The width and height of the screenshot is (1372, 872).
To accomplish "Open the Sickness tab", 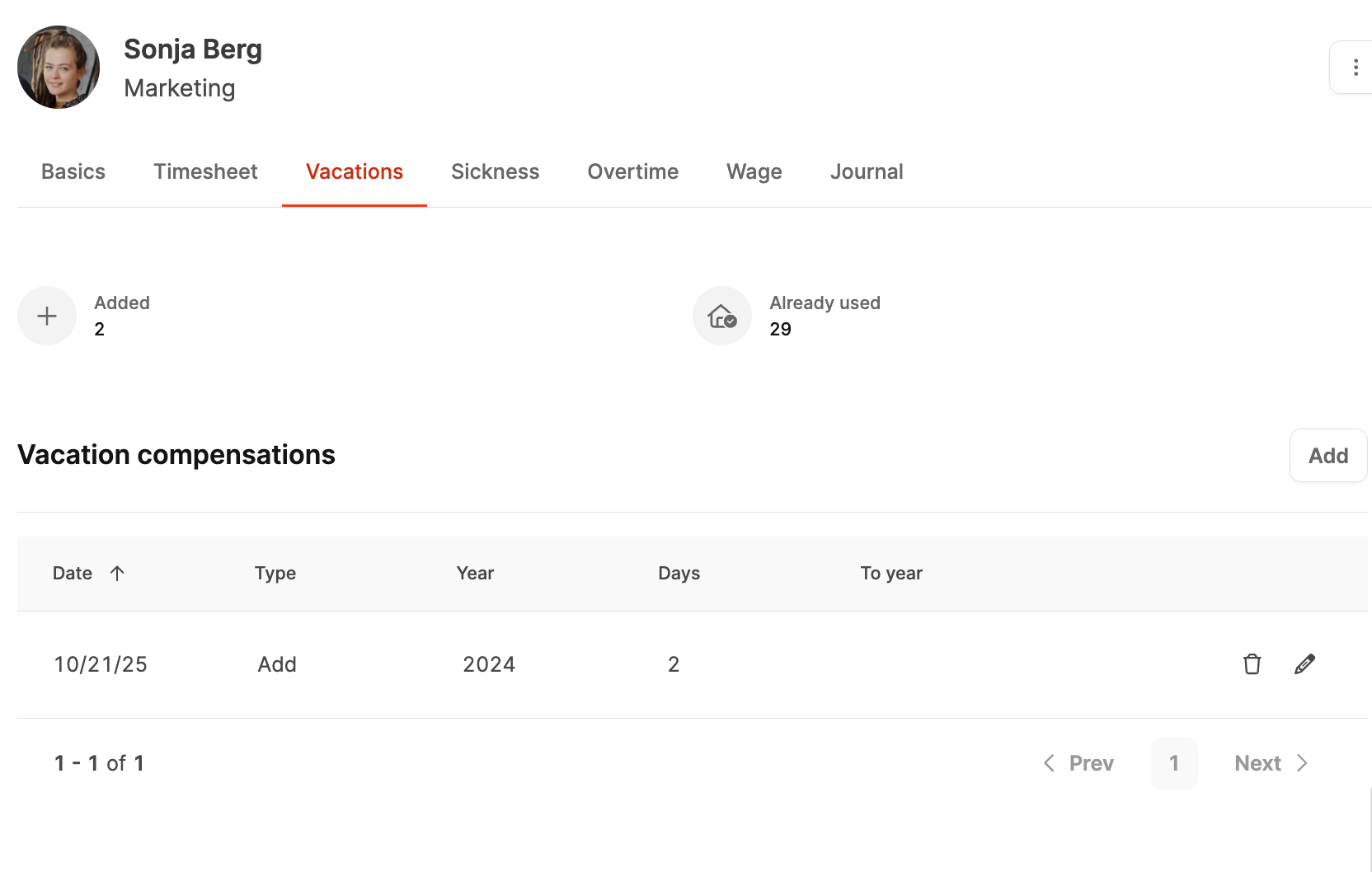I will tap(495, 171).
